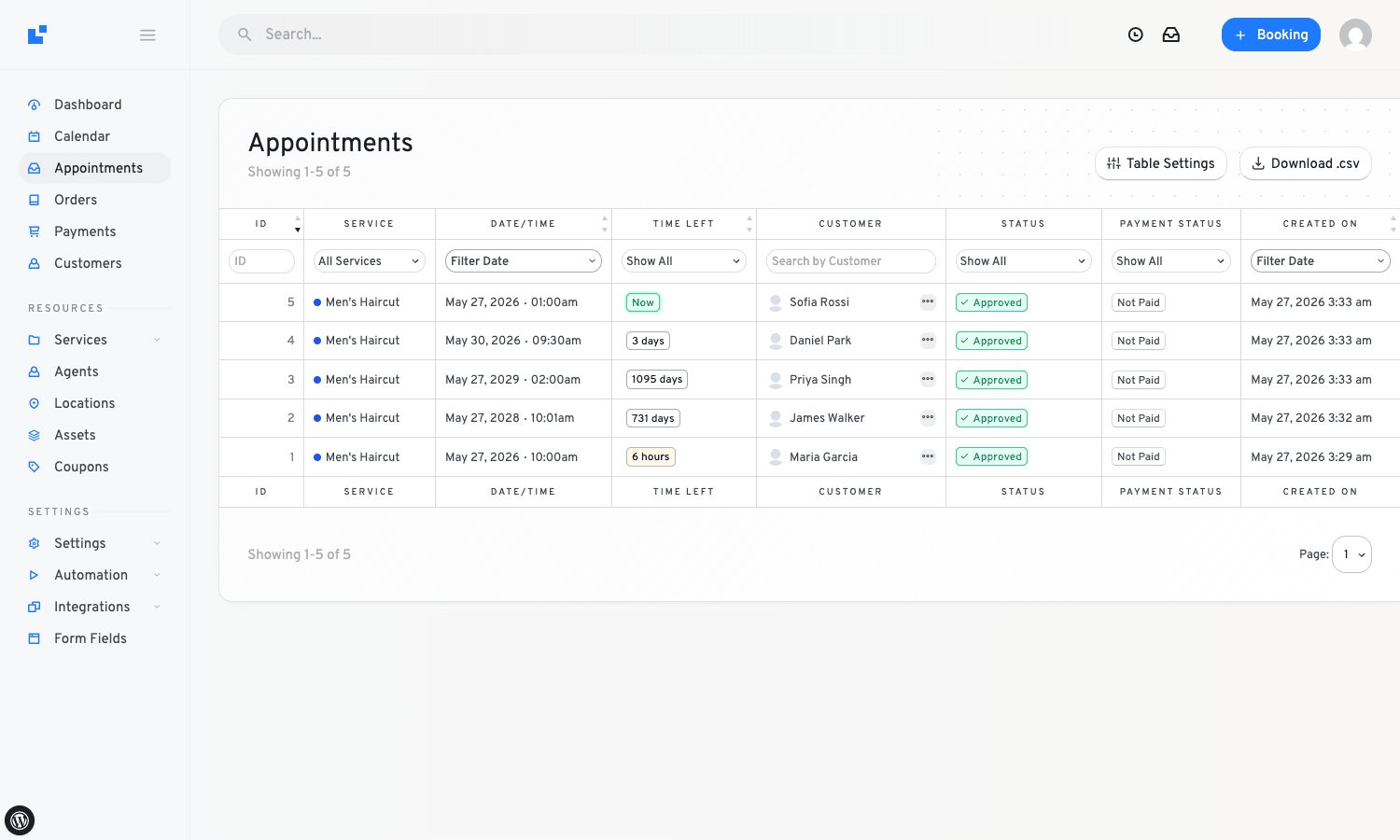Screen dimensions: 1400x840
Task: Click Approved status for Priya Singh
Action: click(x=991, y=380)
